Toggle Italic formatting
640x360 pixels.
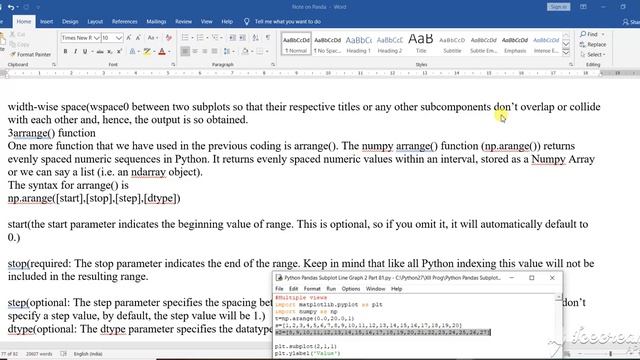pos(76,51)
